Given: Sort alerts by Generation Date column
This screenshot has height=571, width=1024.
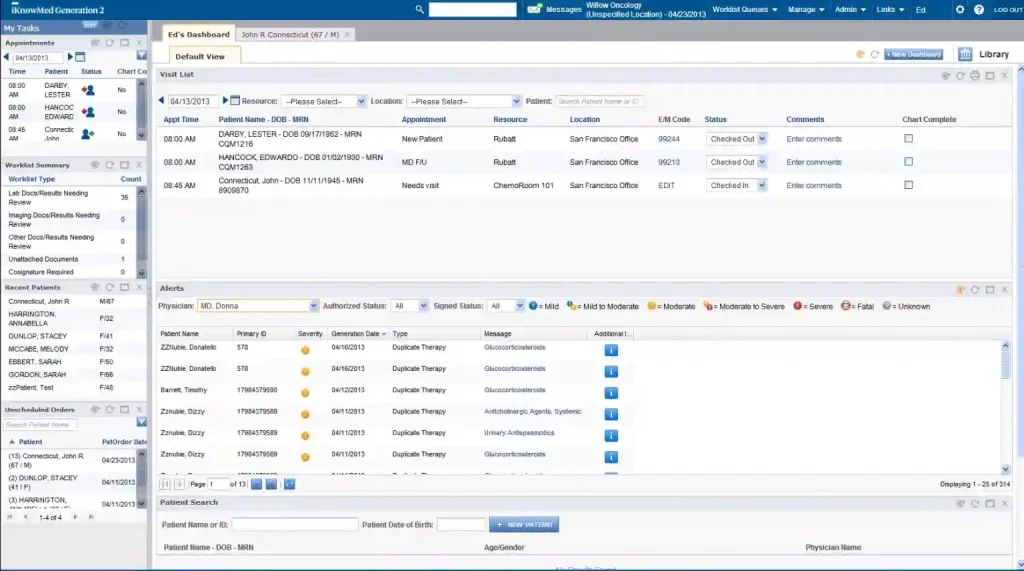Looking at the screenshot, I should click(358, 334).
